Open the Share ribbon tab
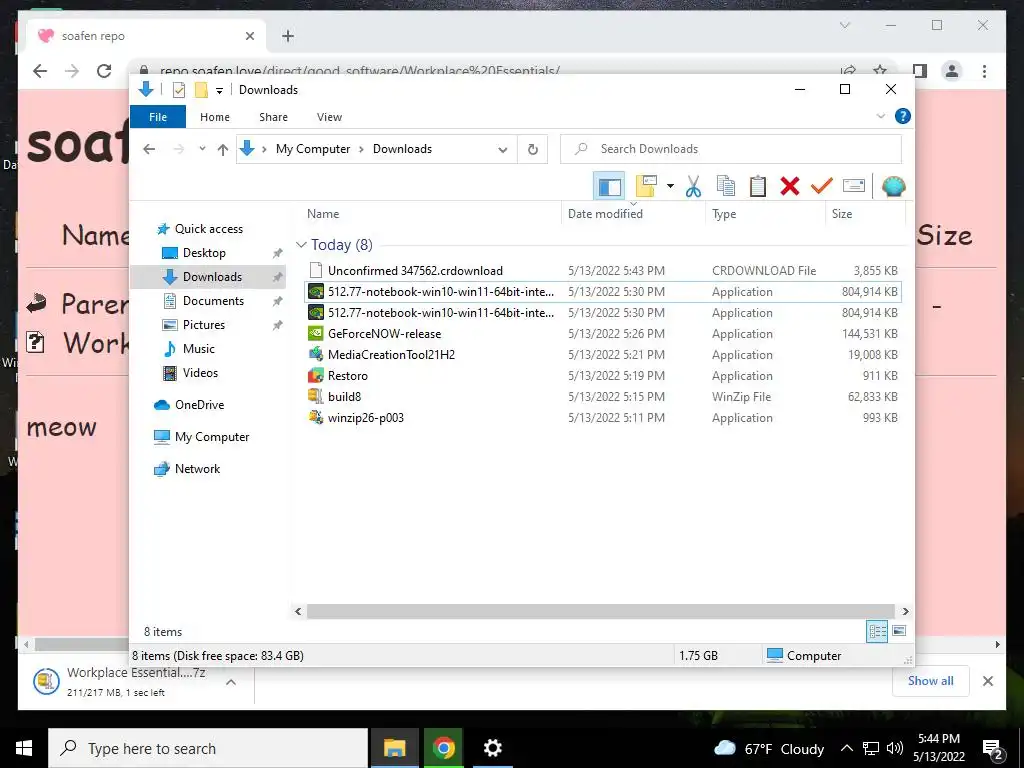 pyautogui.click(x=273, y=117)
